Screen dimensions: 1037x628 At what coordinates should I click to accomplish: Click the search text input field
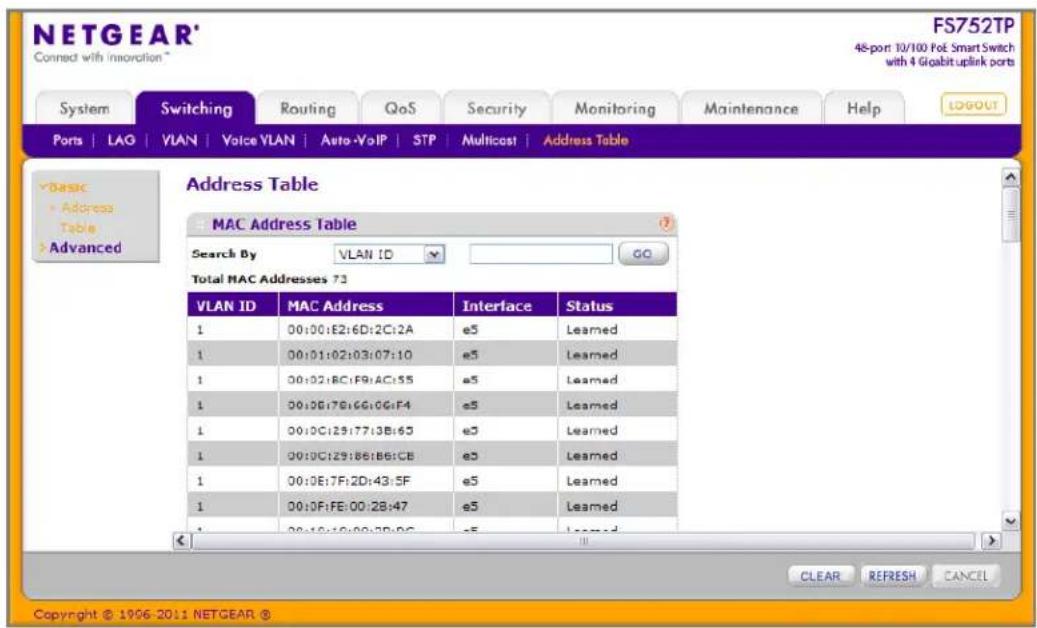(x=541, y=254)
